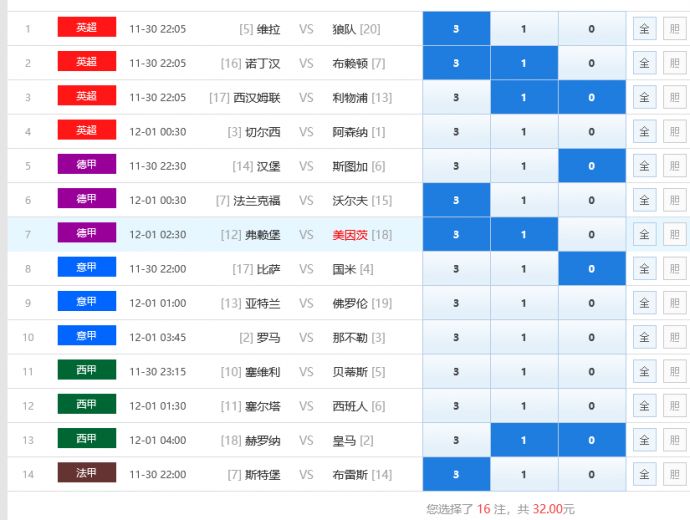
Task: Open the 美因茨 team link
Action: [350, 234]
